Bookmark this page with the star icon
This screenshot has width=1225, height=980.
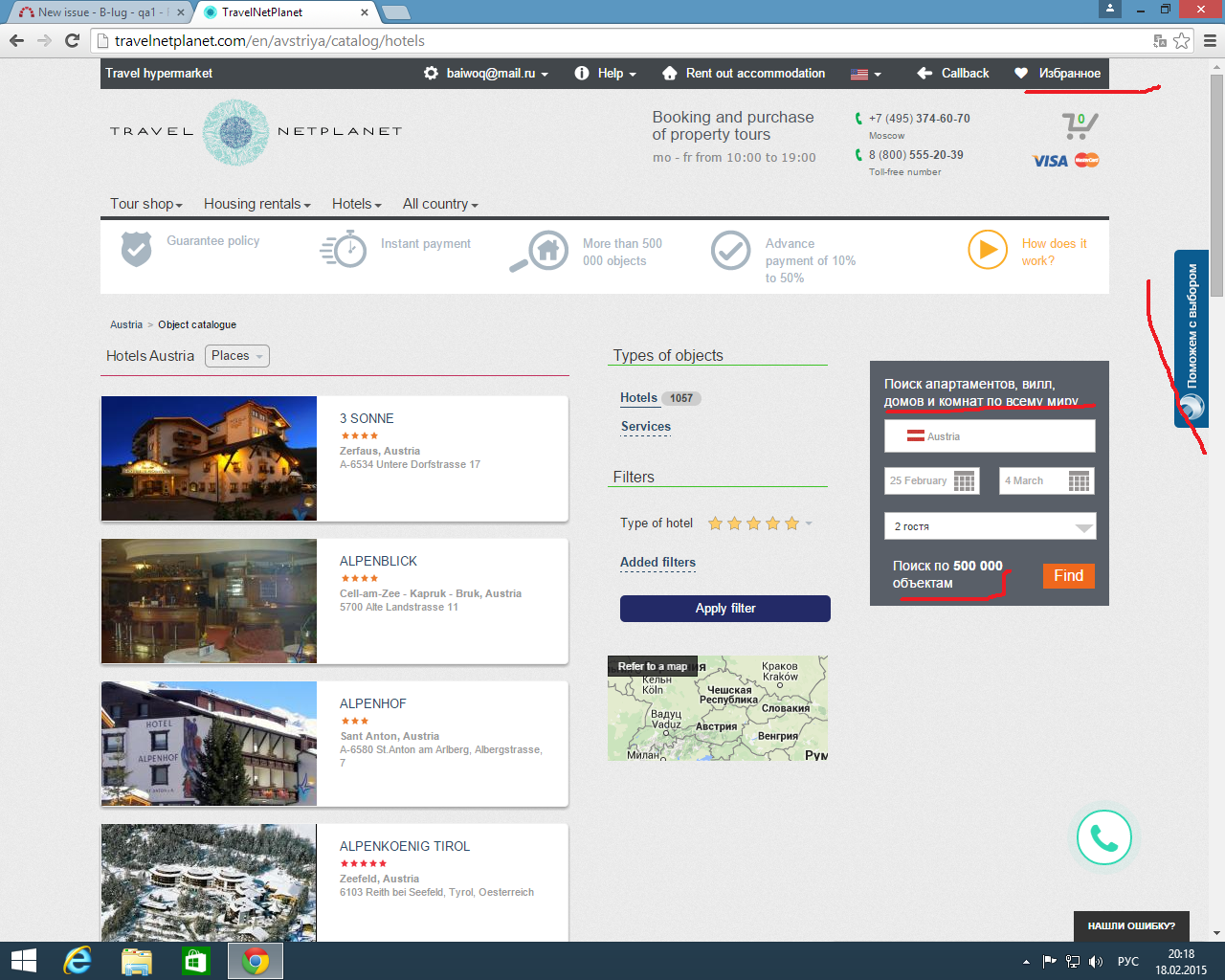click(x=1182, y=40)
